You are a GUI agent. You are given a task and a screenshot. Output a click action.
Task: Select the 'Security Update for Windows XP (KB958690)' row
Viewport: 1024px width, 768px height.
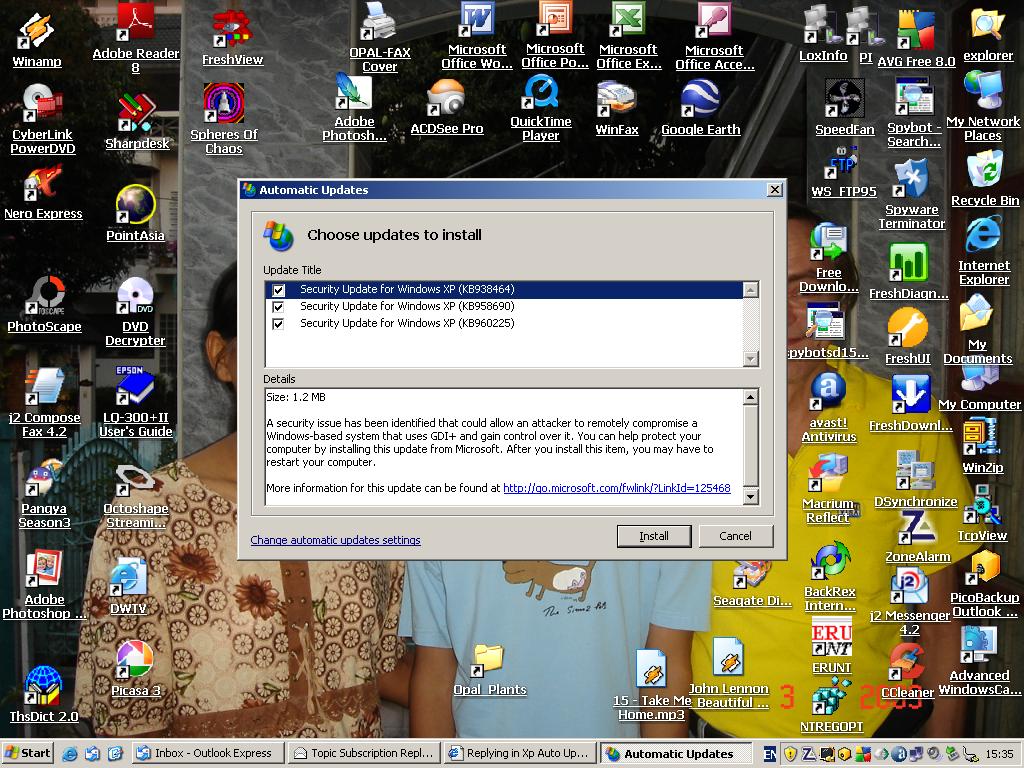tap(504, 306)
